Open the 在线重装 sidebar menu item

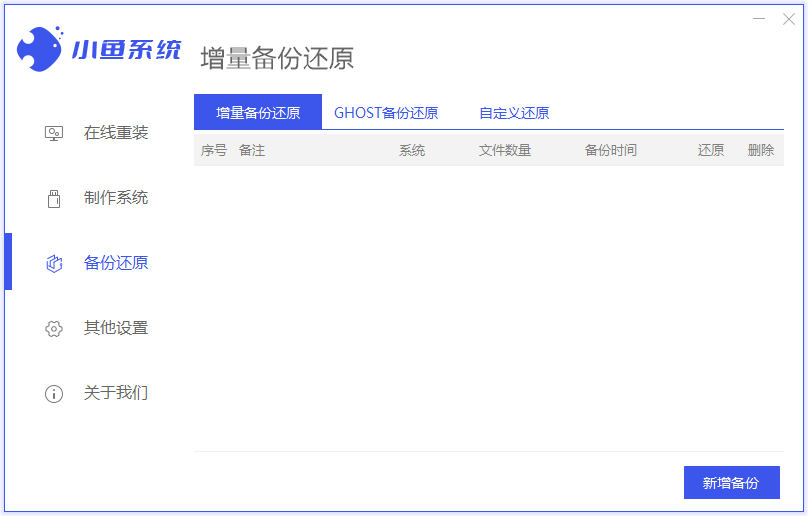116,133
